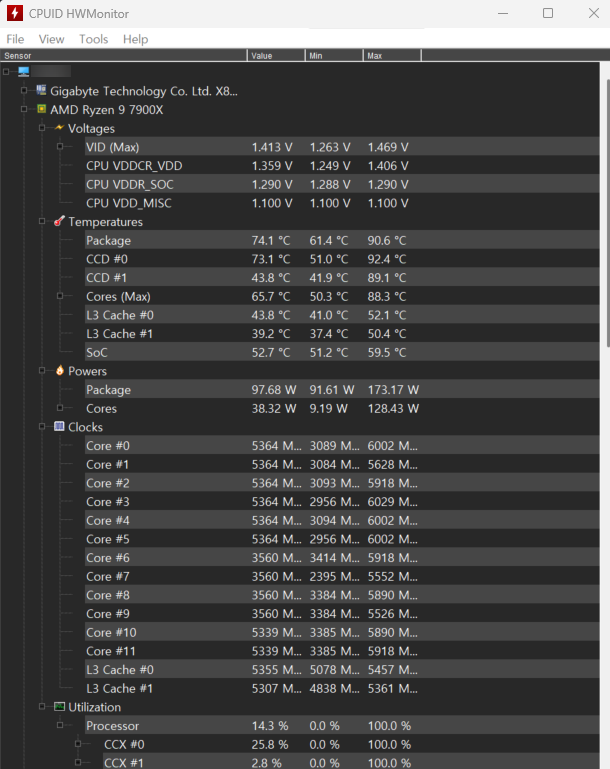Select the Core #10 clock row
Image resolution: width=610 pixels, height=769 pixels.
click(342, 632)
